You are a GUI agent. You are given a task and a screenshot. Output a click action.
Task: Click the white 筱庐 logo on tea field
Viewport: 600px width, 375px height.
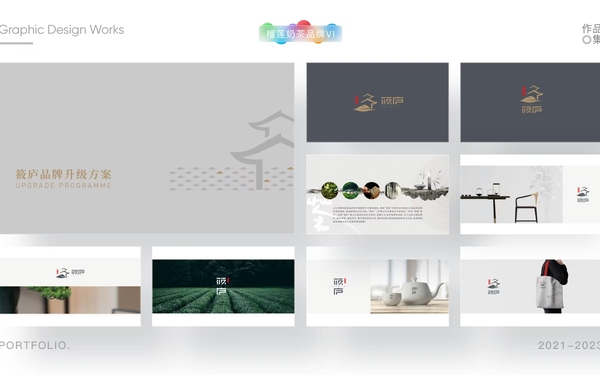(x=222, y=286)
